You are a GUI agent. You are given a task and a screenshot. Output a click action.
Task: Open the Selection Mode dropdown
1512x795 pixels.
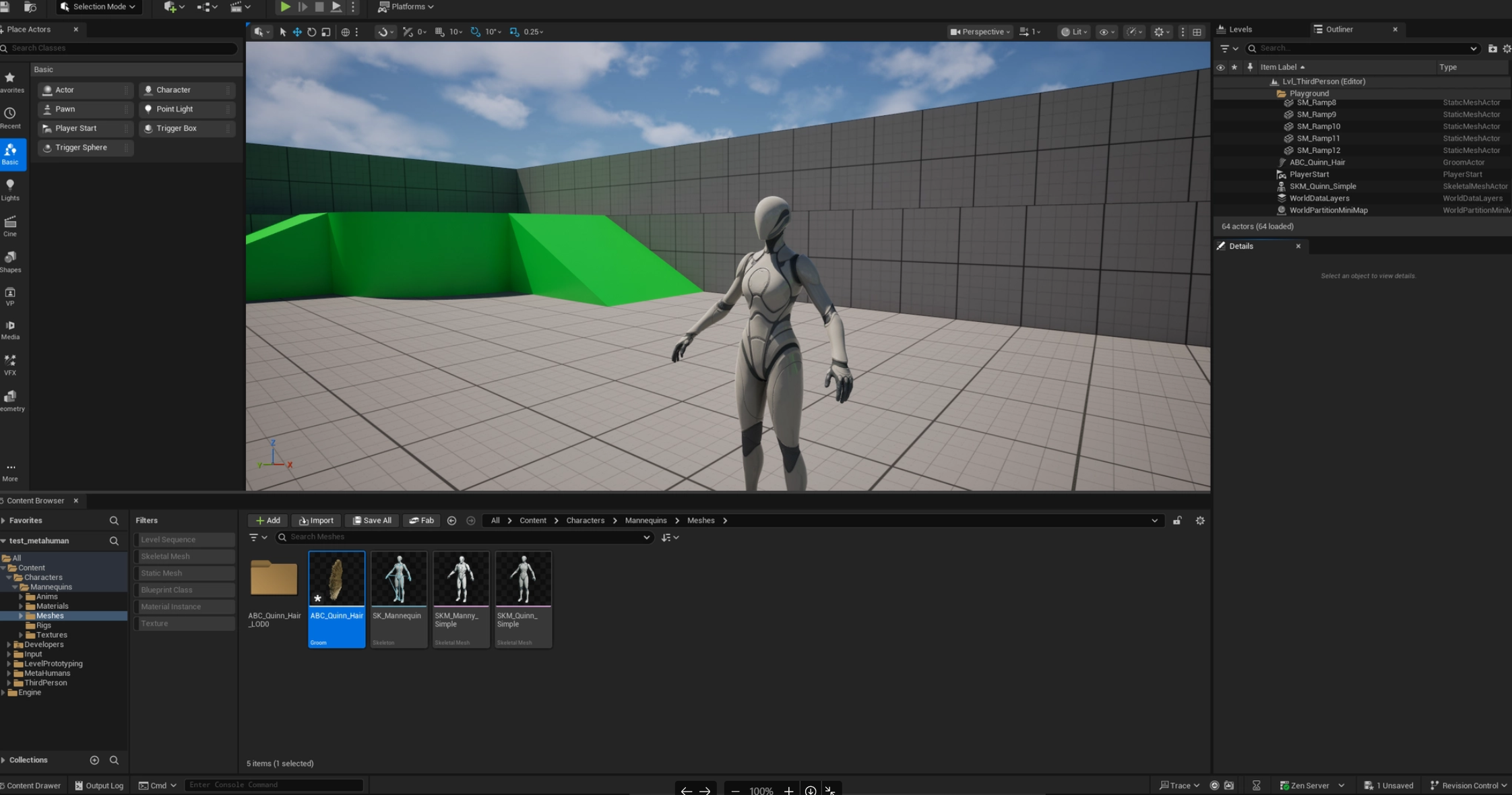(98, 7)
